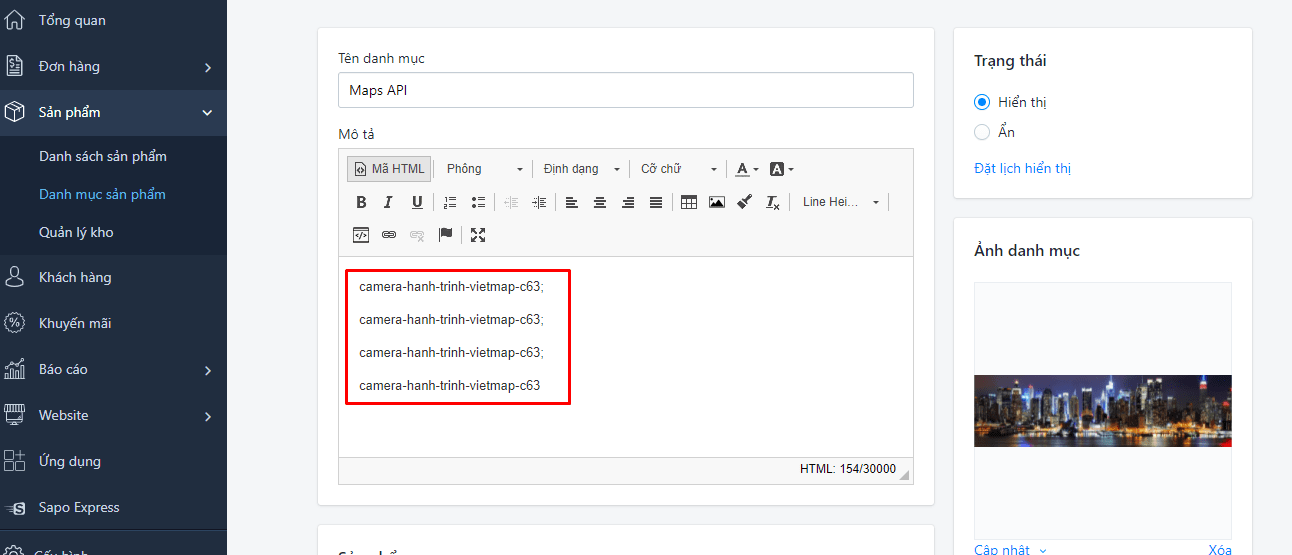The height and width of the screenshot is (555, 1292).
Task: Click the editor resize handle corner
Action: 905,475
